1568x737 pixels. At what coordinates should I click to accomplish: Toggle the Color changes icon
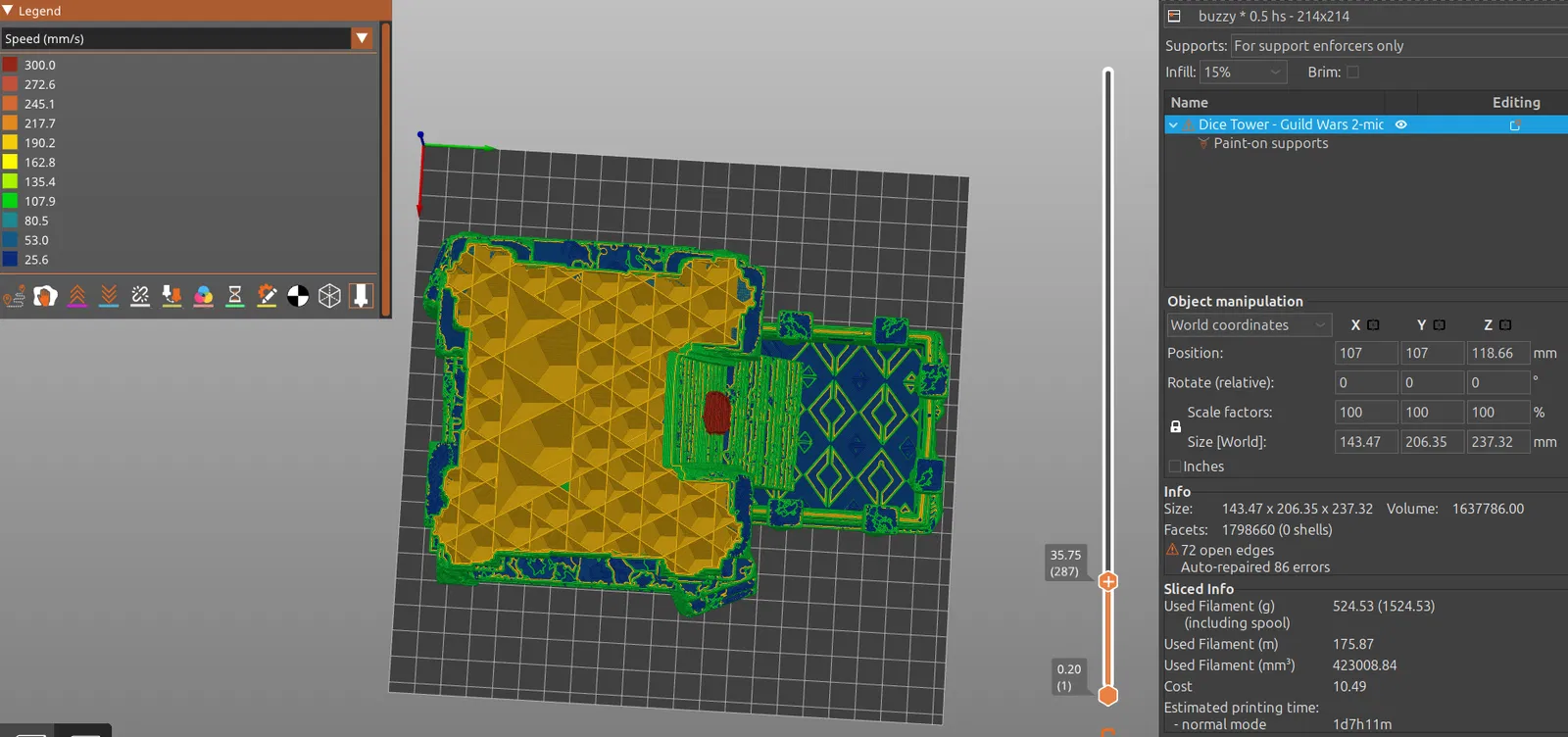(204, 296)
